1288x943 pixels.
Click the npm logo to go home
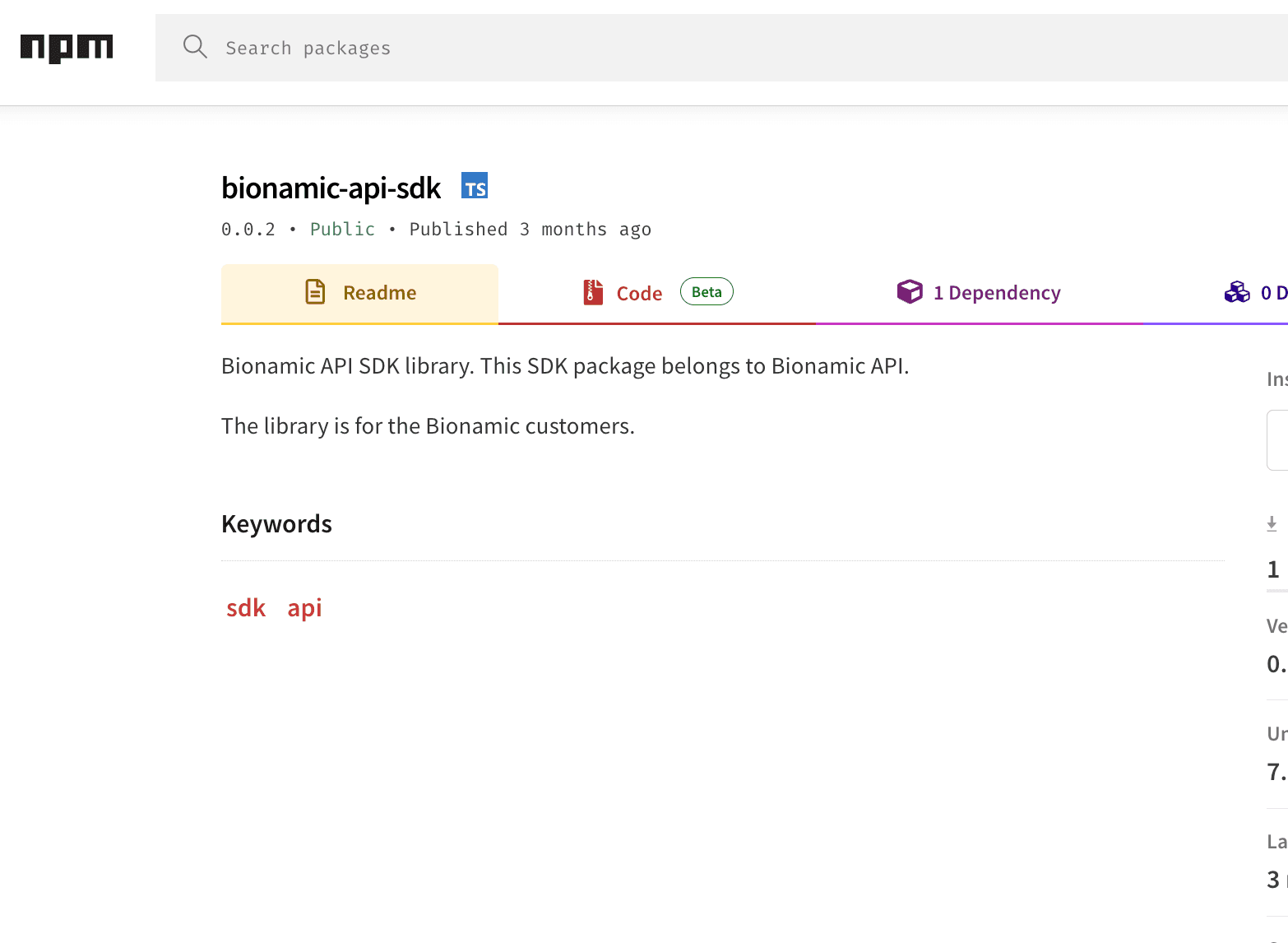(66, 48)
